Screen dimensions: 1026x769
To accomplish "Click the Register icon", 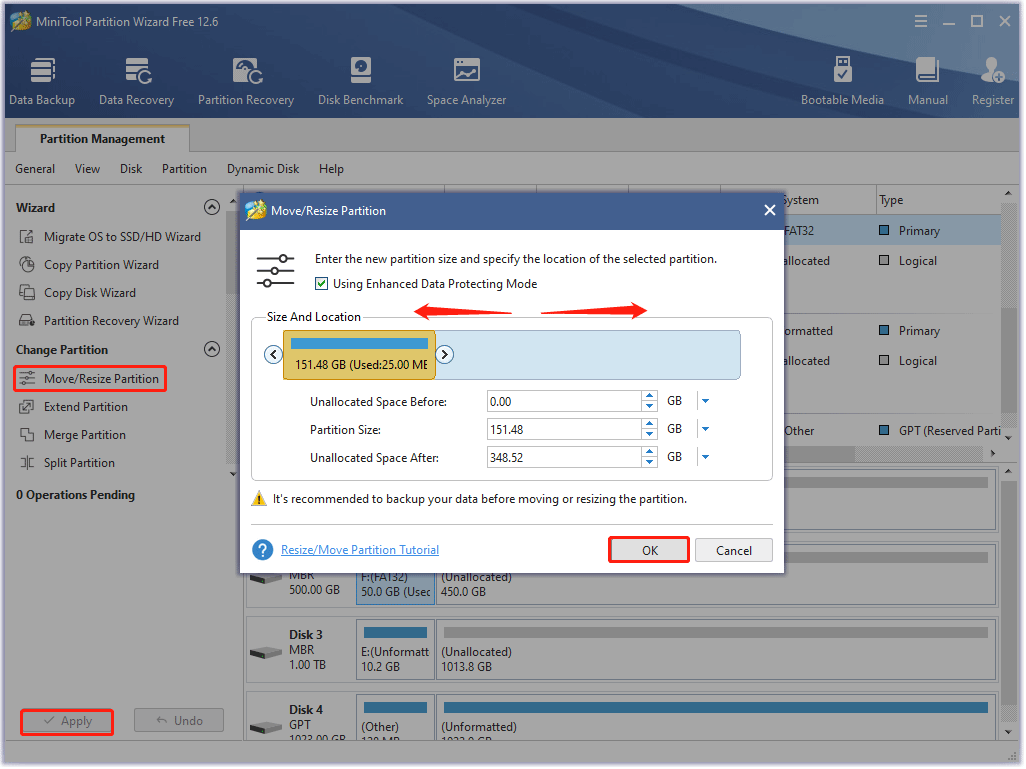I will coord(993,71).
